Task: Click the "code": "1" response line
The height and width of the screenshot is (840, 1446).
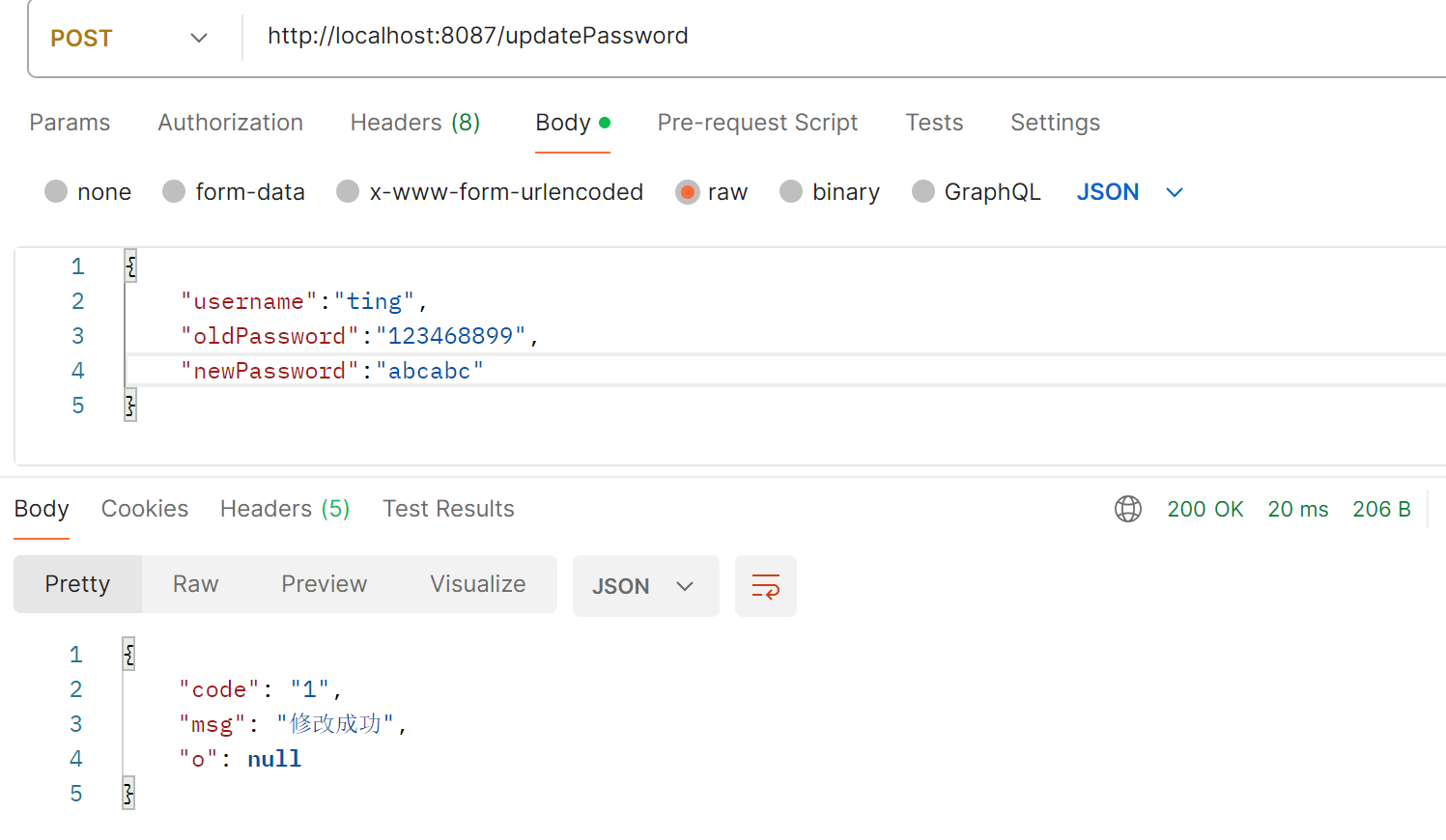Action: (260, 689)
